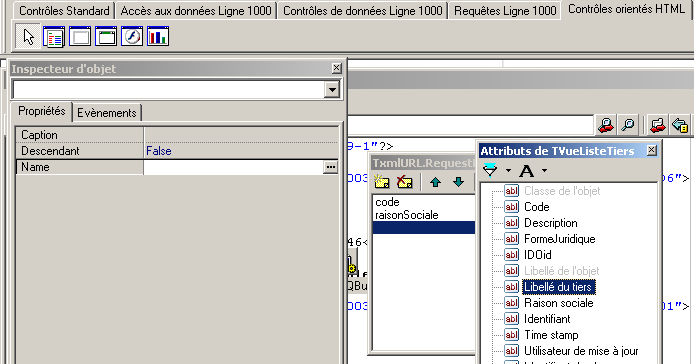Select the Libellé du tiers attribute
The image size is (694, 364).
(559, 287)
